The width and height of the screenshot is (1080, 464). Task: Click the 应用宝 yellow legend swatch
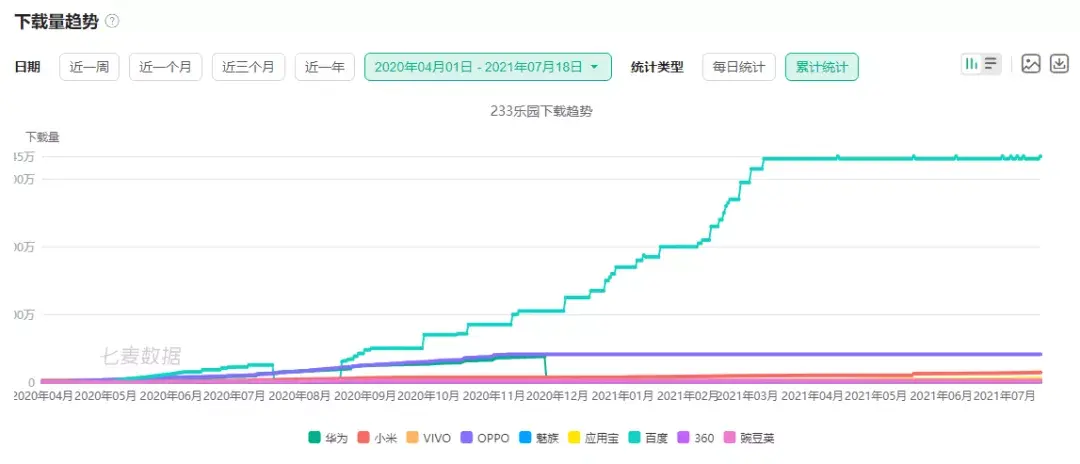click(574, 438)
